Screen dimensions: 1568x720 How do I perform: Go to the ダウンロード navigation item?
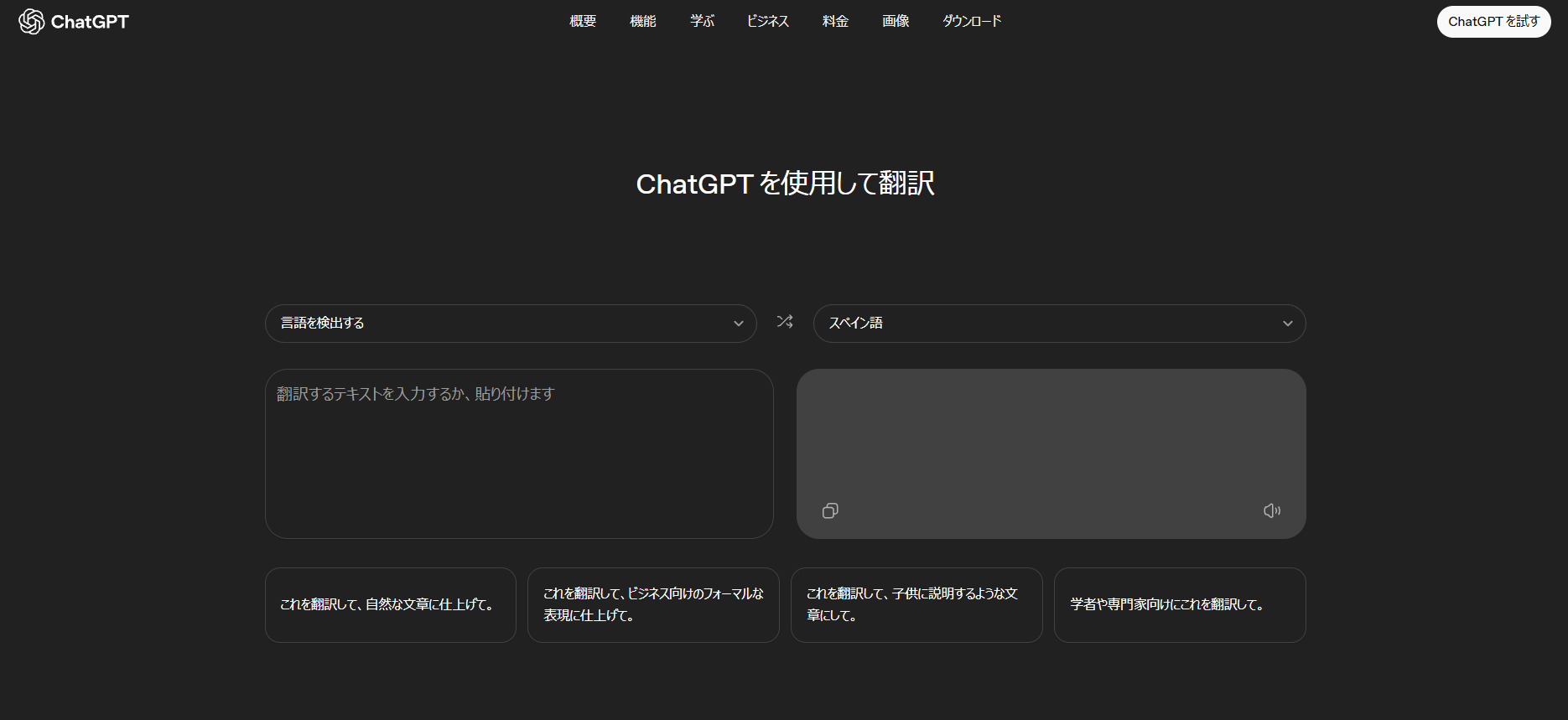[x=972, y=21]
